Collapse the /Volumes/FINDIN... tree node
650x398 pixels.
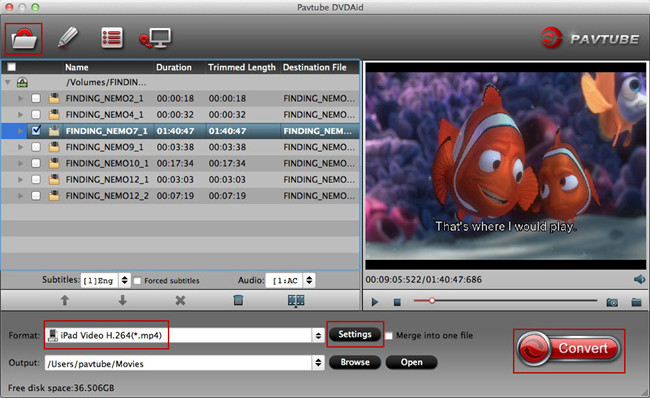(x=7, y=82)
